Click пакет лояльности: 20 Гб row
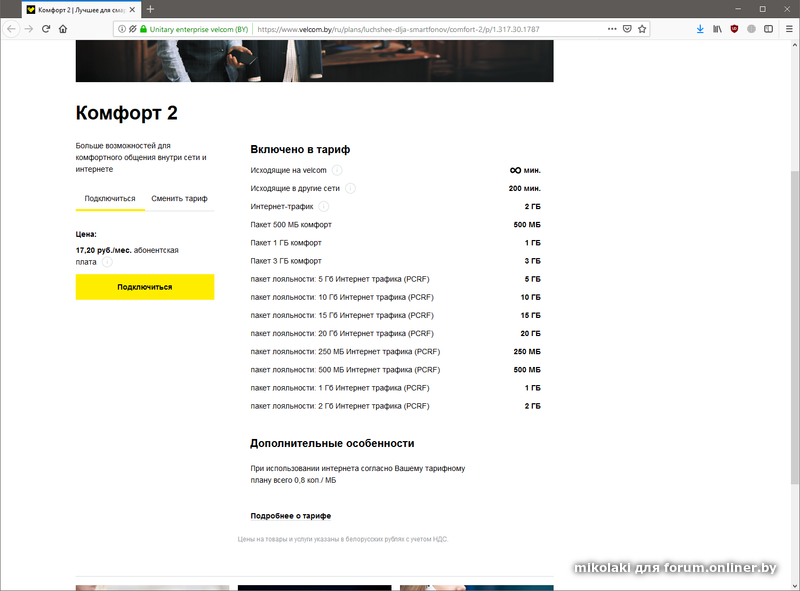The width and height of the screenshot is (800, 591). [395, 333]
